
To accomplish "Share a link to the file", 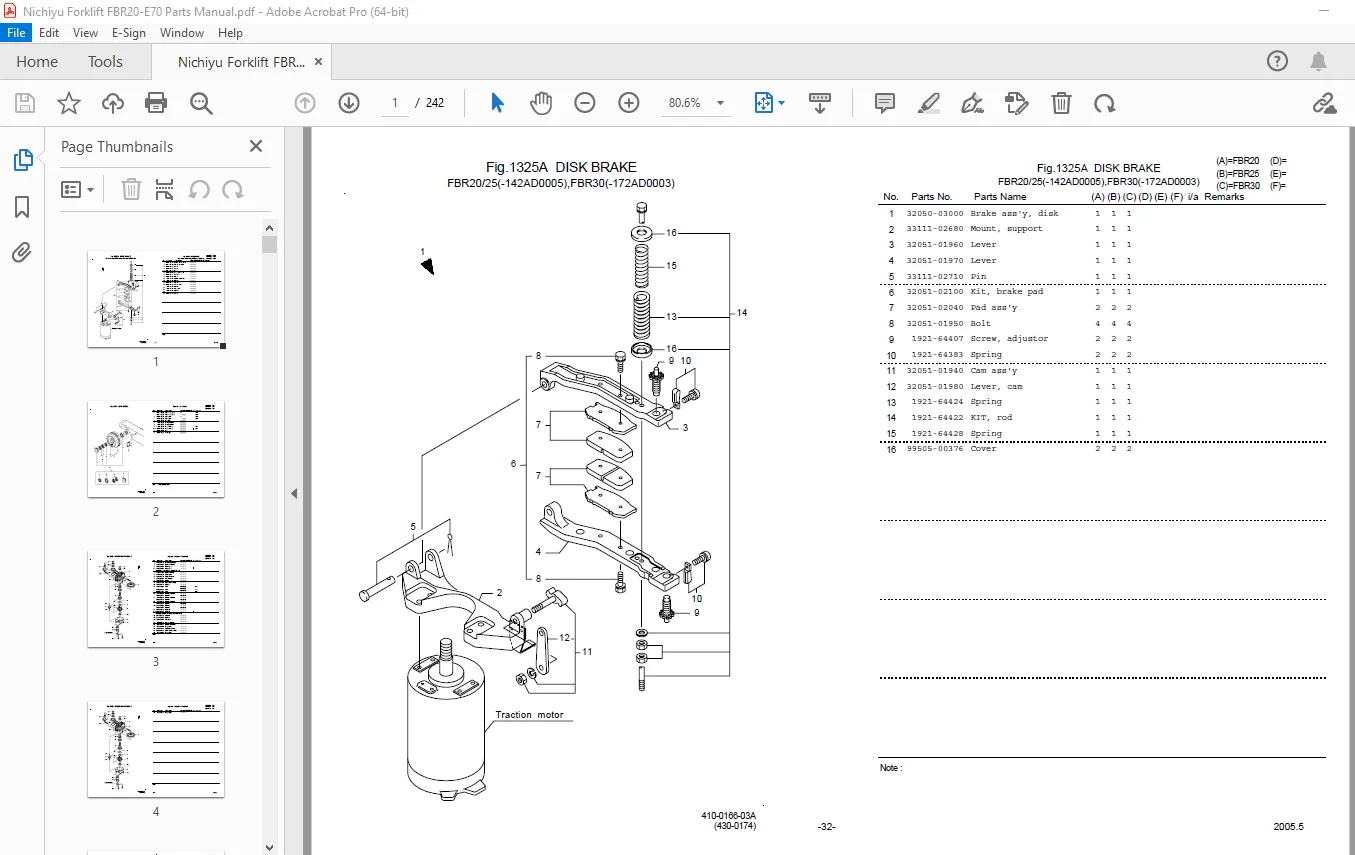I will tap(1324, 103).
